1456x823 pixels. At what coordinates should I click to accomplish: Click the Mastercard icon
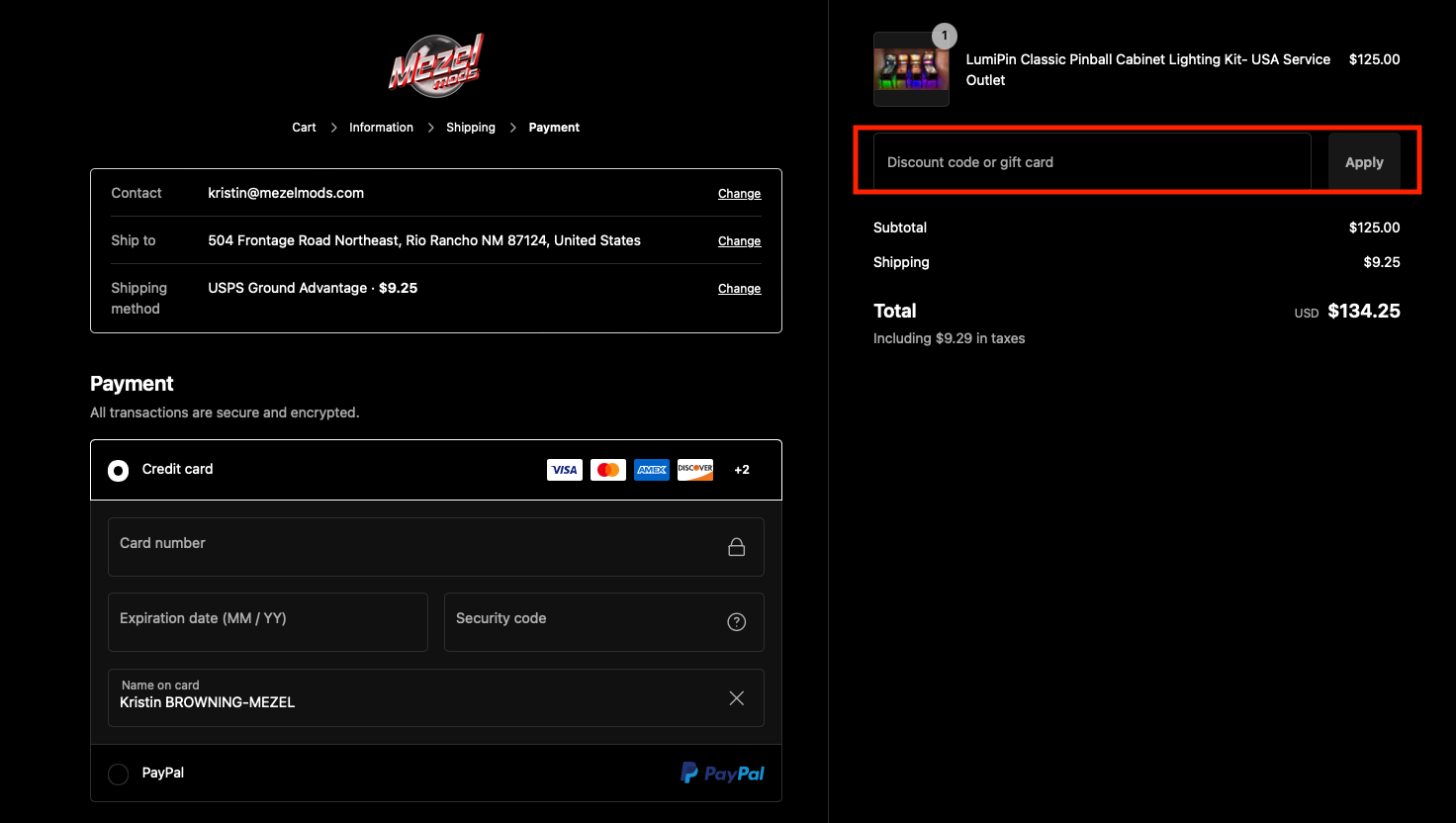point(607,470)
